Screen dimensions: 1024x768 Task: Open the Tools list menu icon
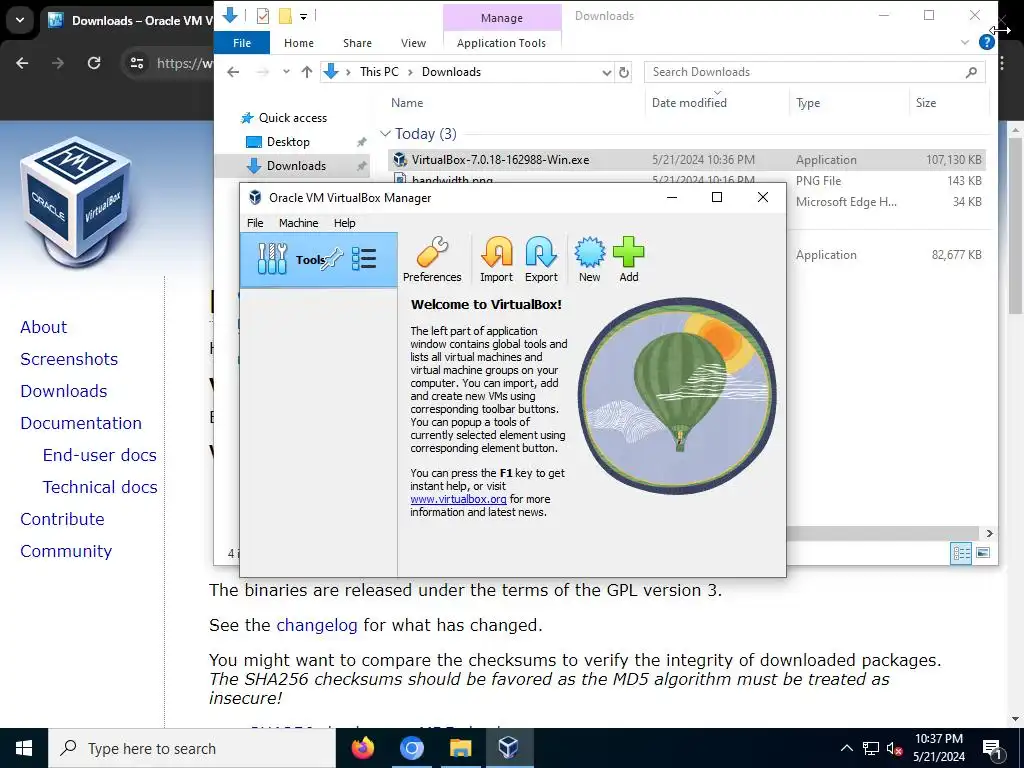tap(364, 259)
